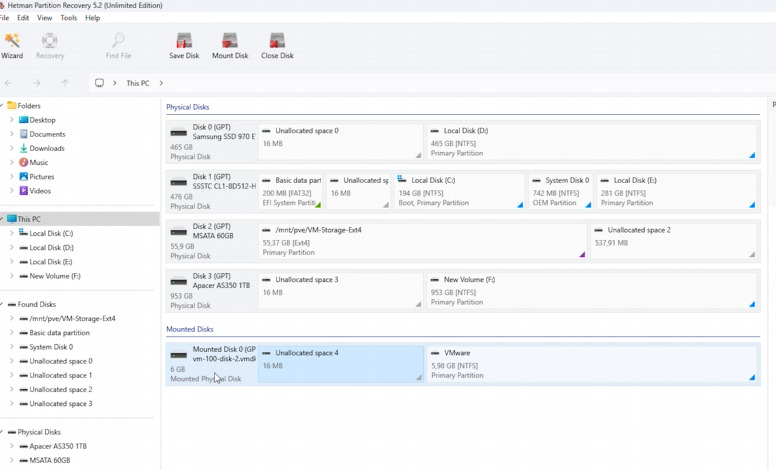Click the Physical Disks section heading
This screenshot has width=776, height=470.
tap(188, 107)
